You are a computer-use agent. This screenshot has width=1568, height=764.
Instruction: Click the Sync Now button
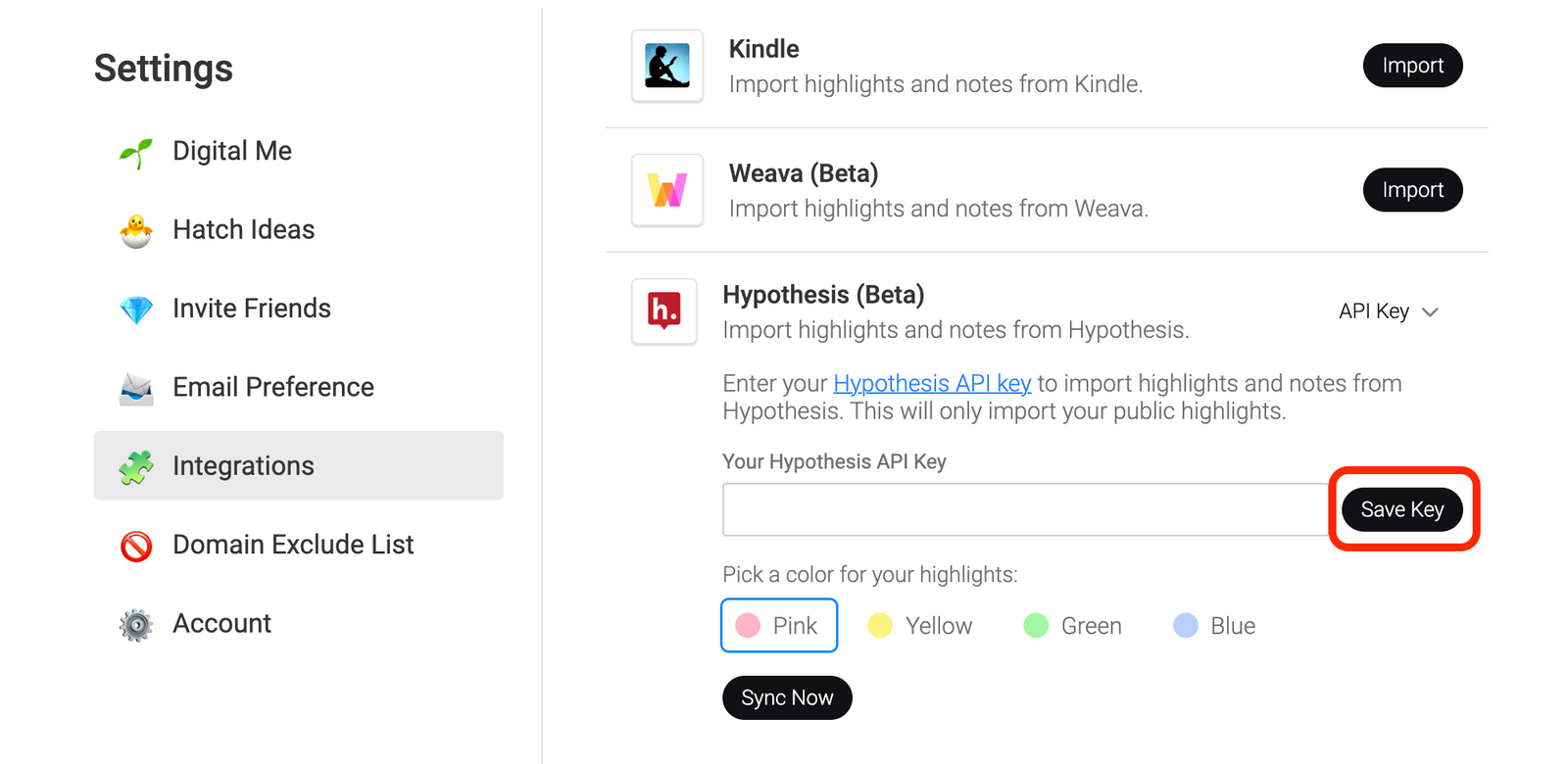point(787,697)
